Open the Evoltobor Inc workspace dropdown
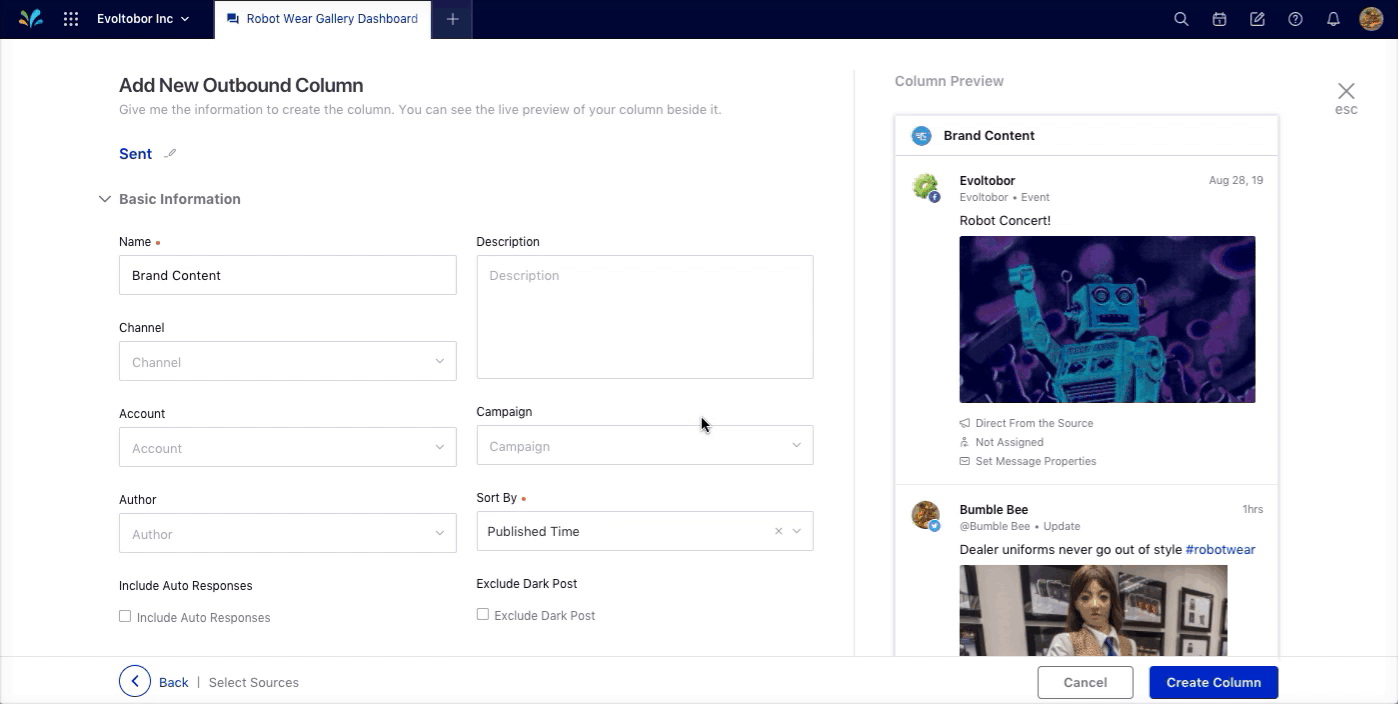The image size is (1398, 704). tap(143, 19)
